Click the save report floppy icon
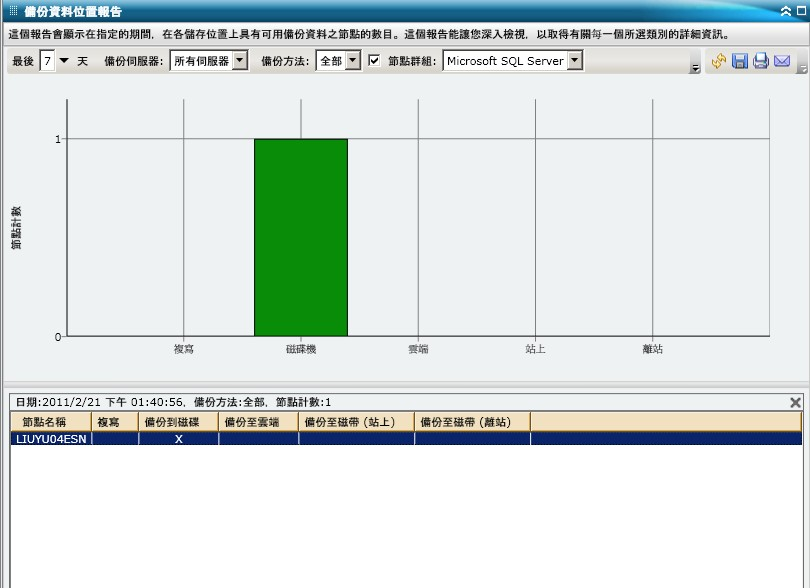 pos(740,61)
